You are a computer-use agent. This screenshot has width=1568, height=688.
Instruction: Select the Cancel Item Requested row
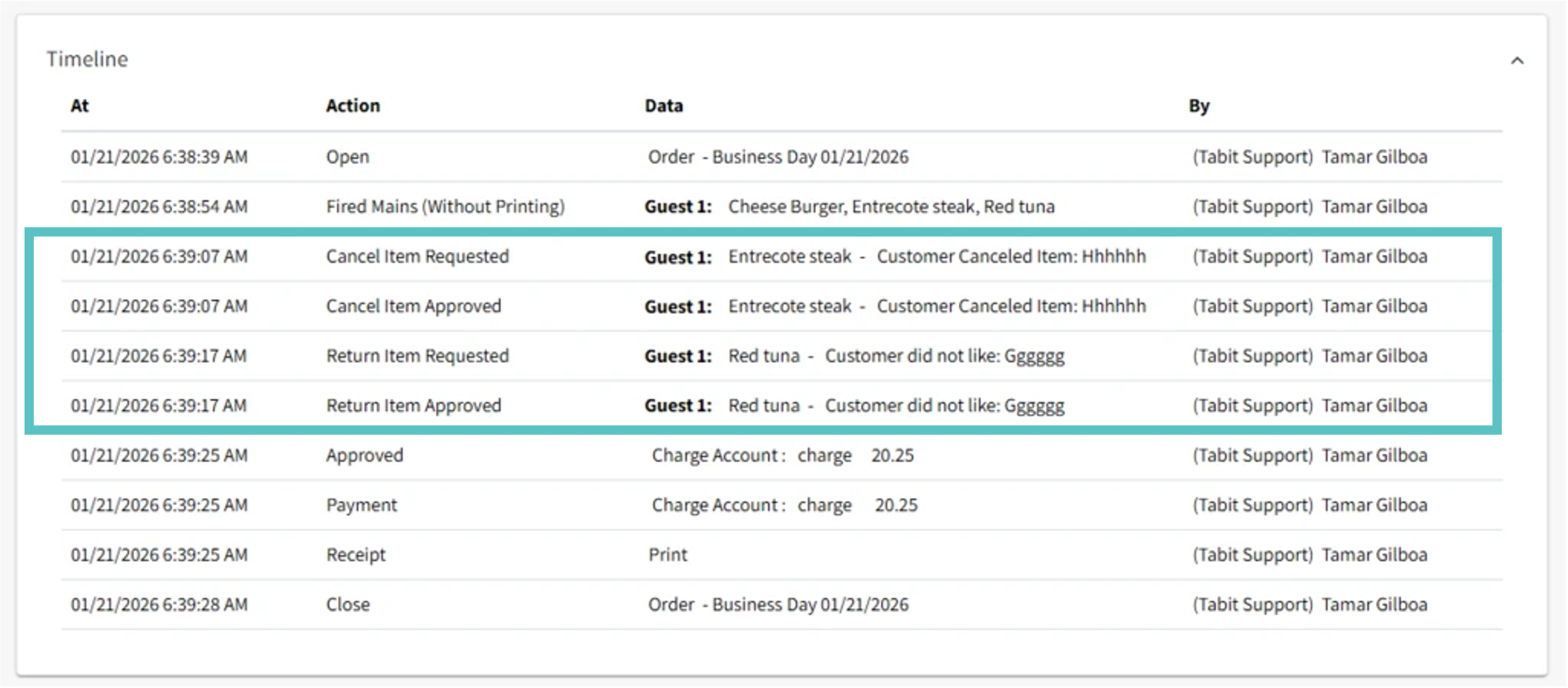pos(417,256)
